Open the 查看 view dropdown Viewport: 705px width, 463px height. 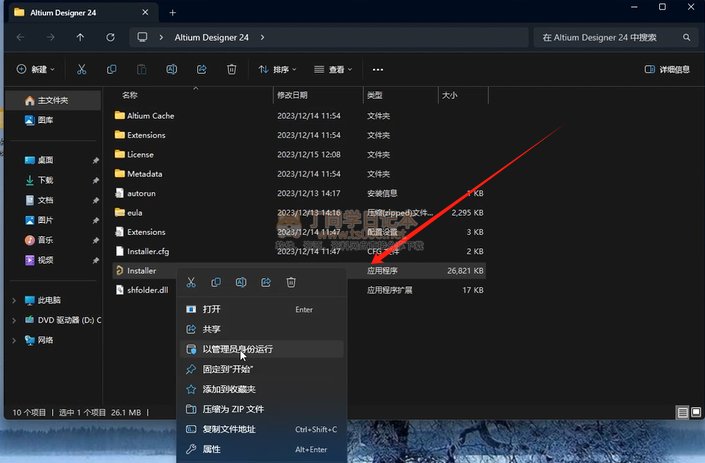[x=333, y=70]
